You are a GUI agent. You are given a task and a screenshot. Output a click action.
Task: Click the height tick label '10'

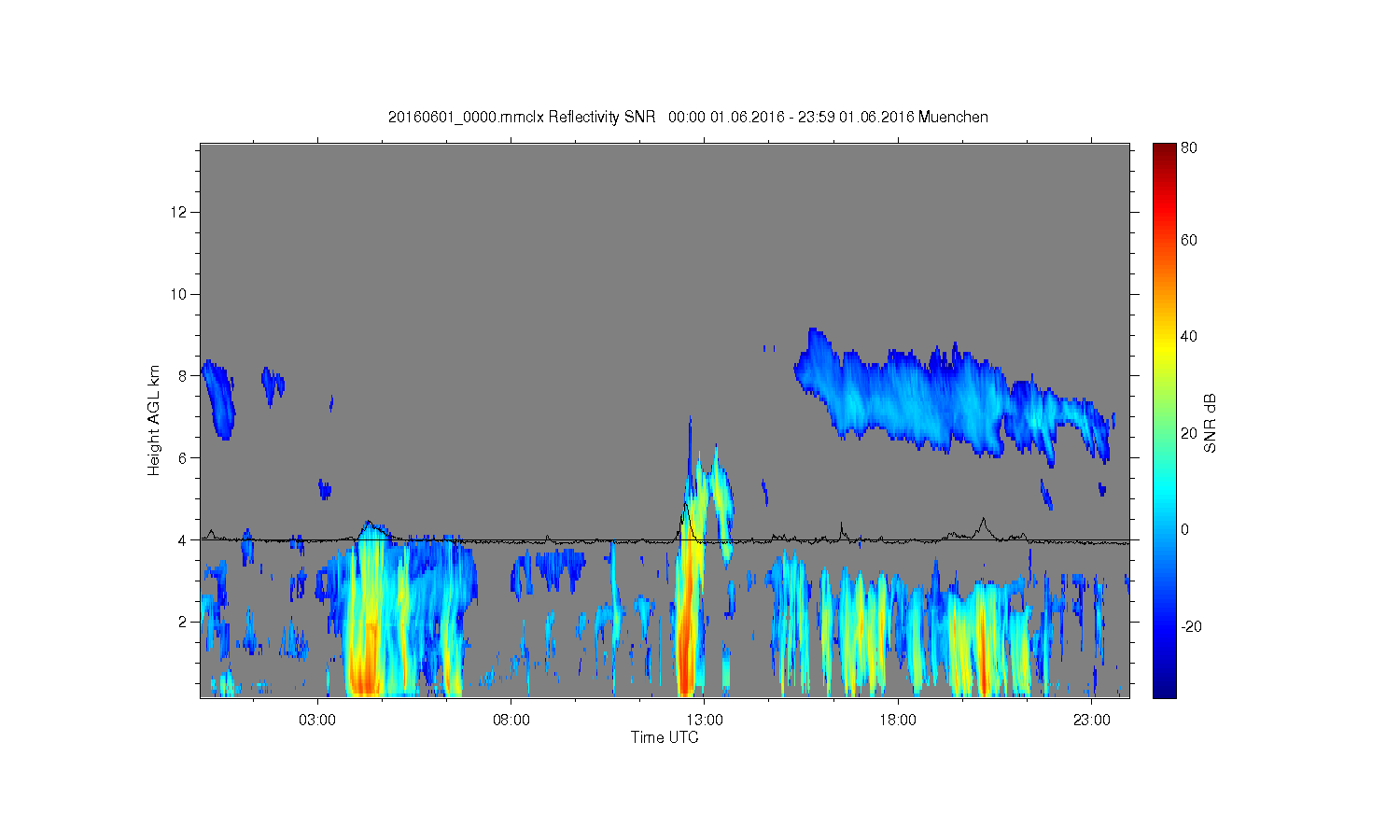point(179,294)
